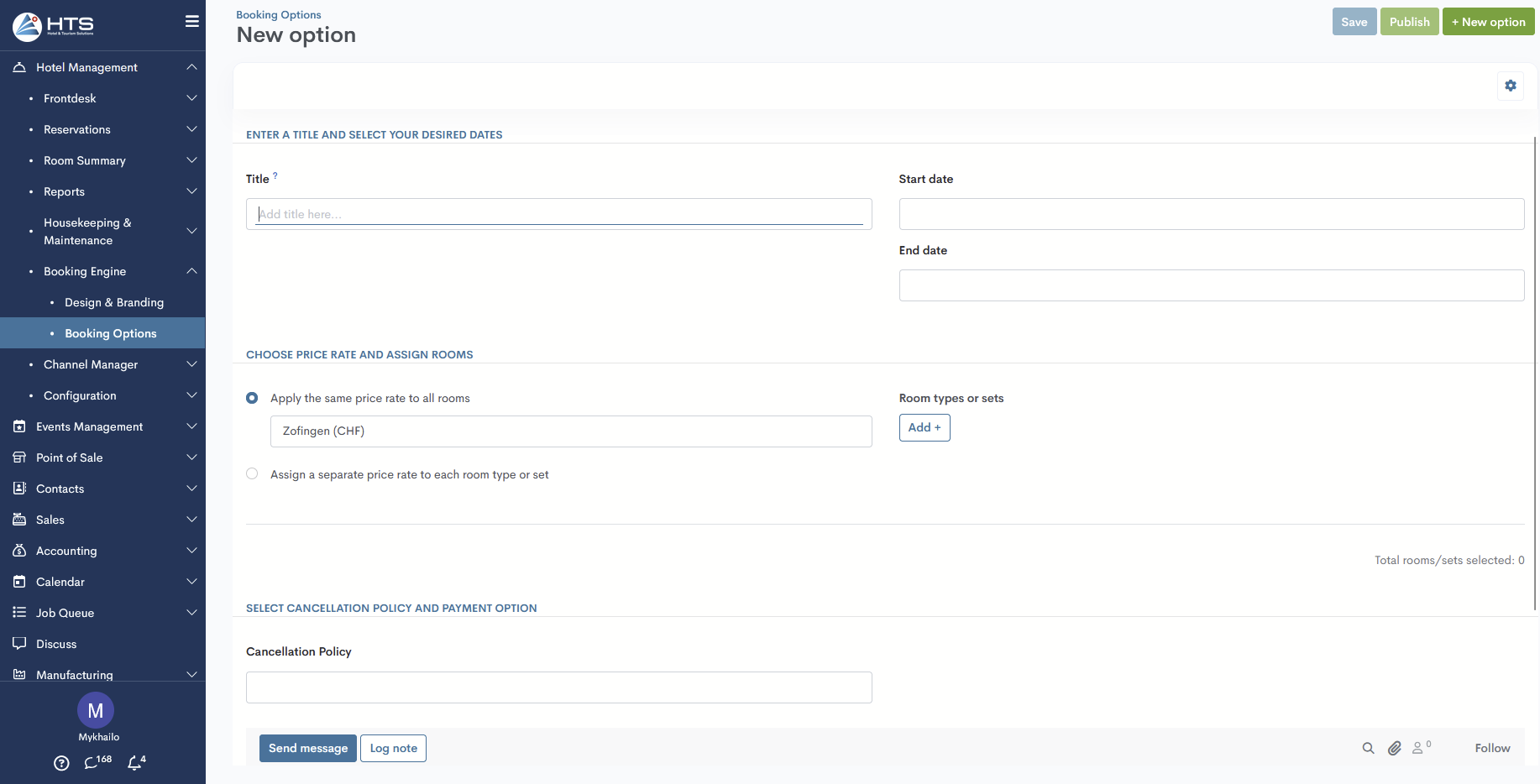Select 'Assign a separate price rate' radio

(252, 474)
